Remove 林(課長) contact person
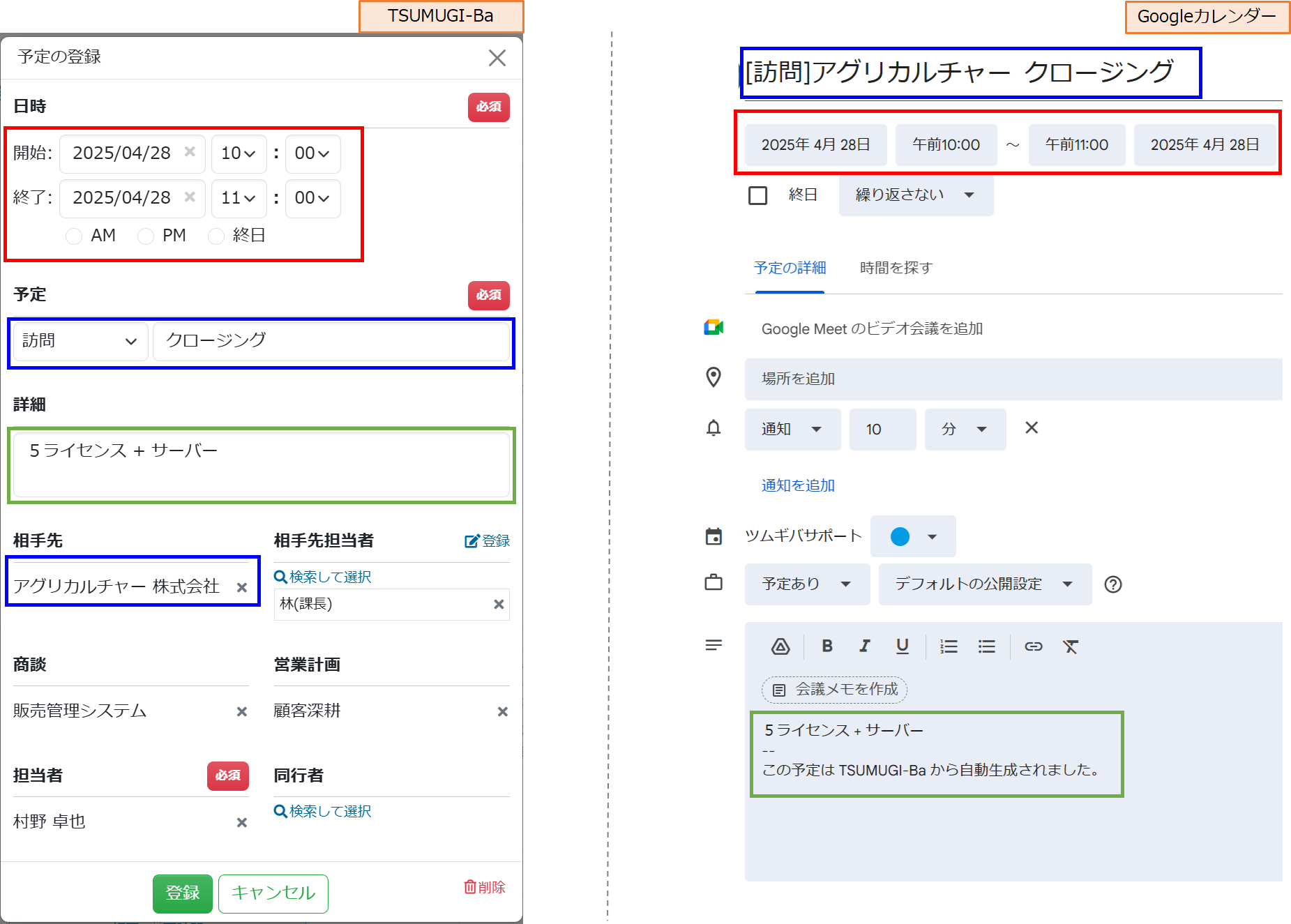The width and height of the screenshot is (1291, 924). click(x=499, y=604)
